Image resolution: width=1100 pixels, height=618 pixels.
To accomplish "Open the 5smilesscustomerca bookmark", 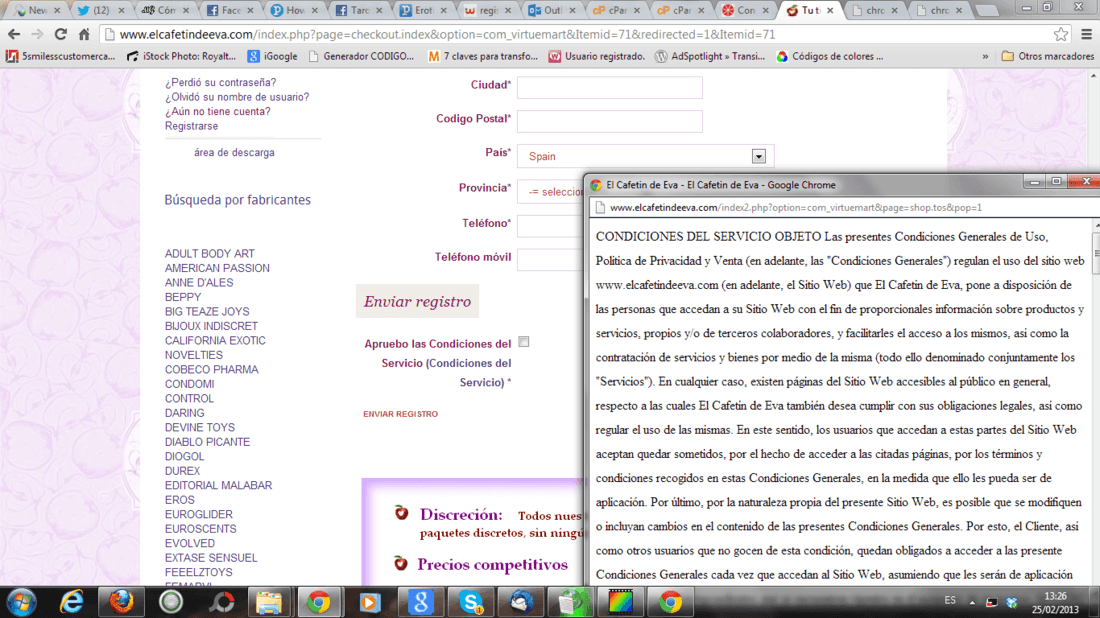I will click(60, 56).
